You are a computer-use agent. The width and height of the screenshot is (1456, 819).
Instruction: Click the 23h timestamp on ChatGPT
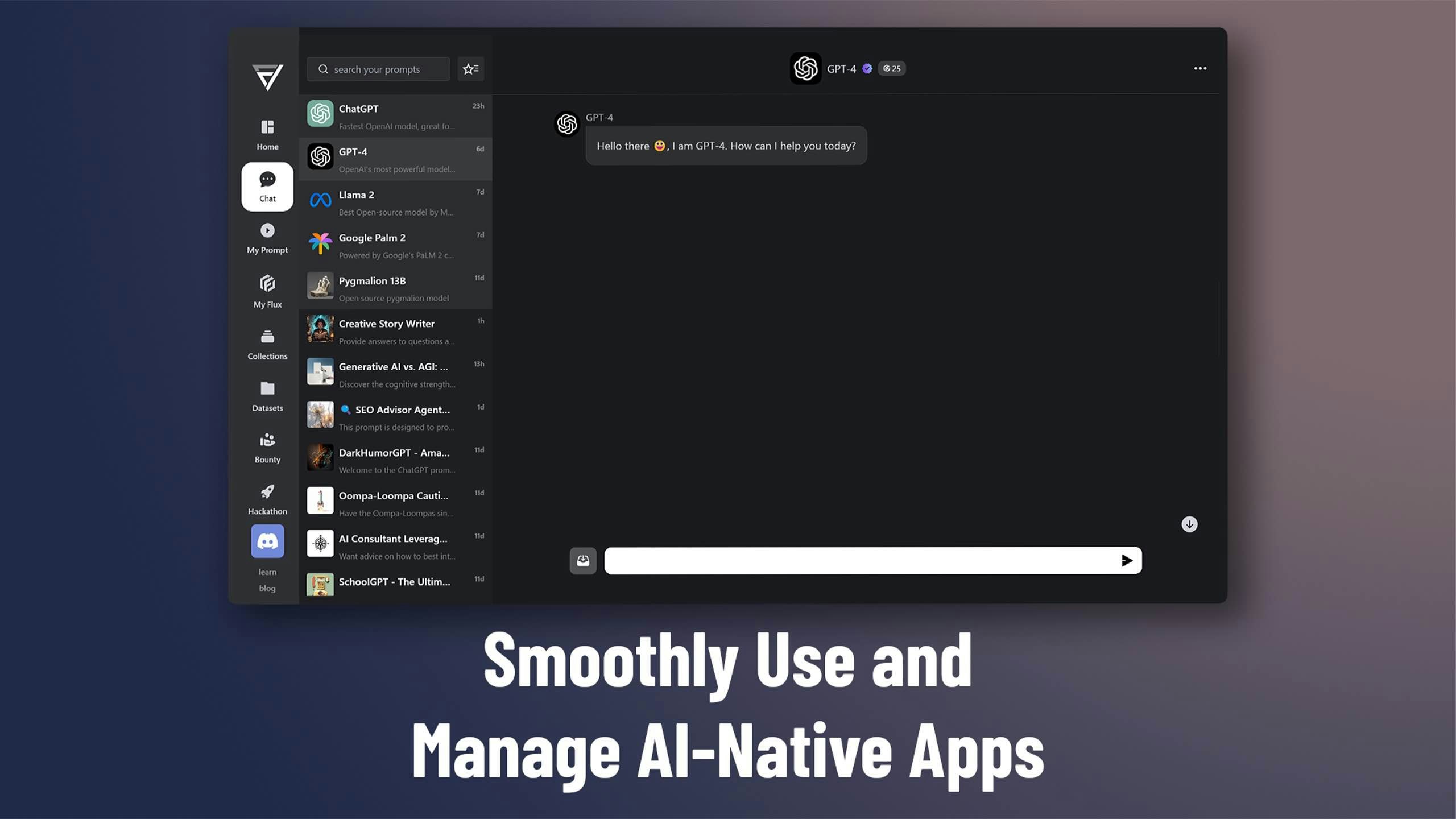tap(478, 106)
